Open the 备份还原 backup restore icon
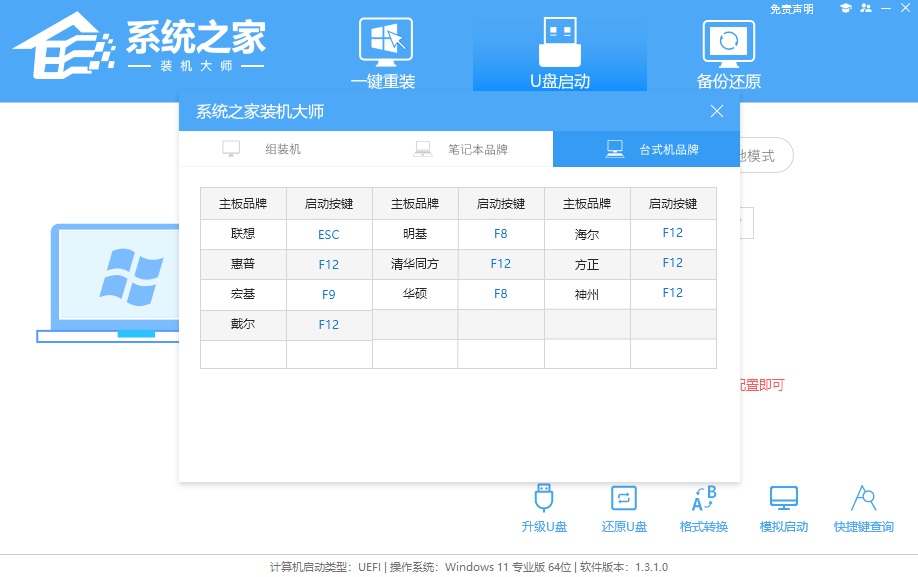Screen dimensions: 918x577 pos(729,48)
